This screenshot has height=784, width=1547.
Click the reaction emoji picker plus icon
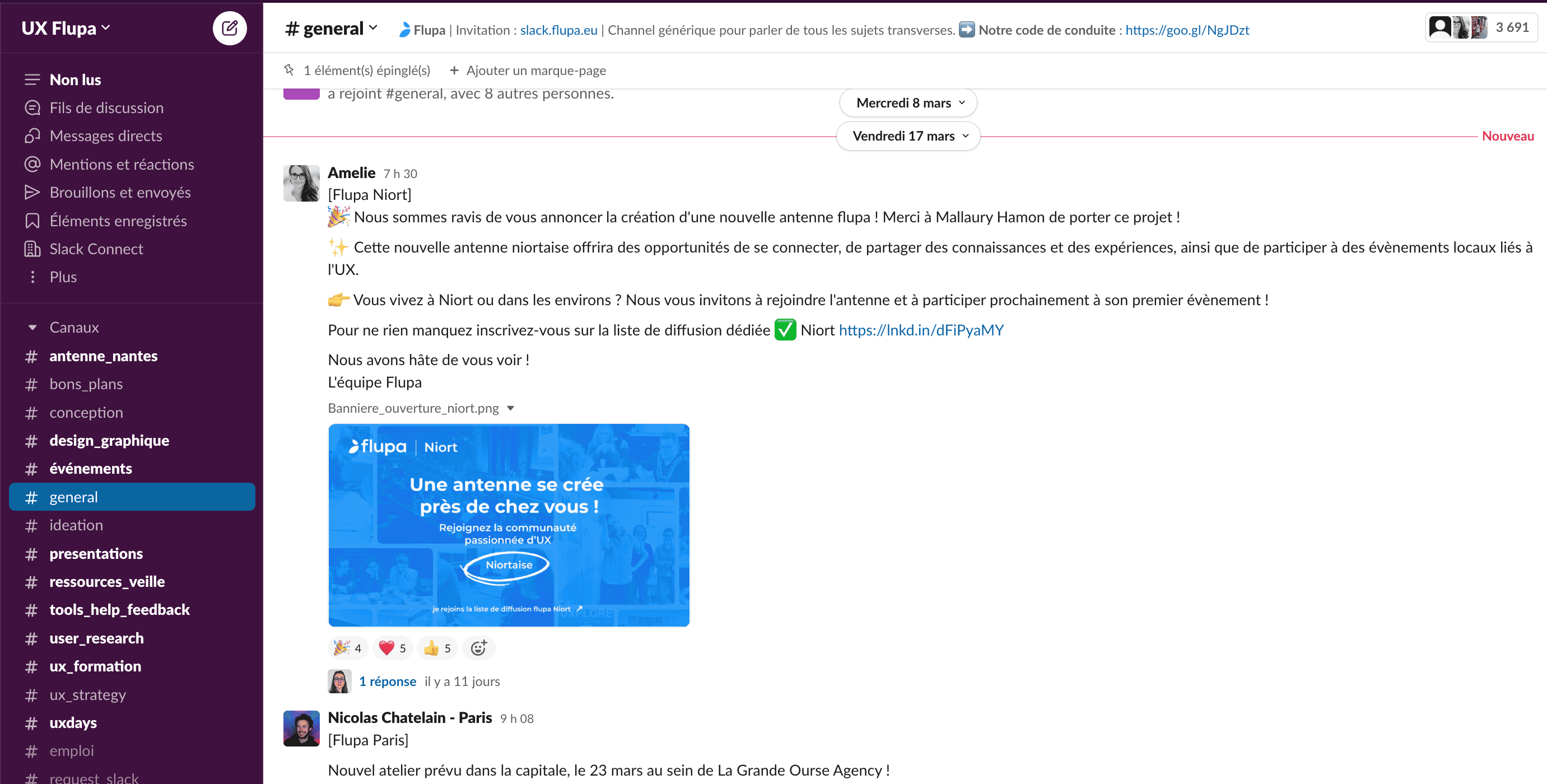[x=479, y=648]
